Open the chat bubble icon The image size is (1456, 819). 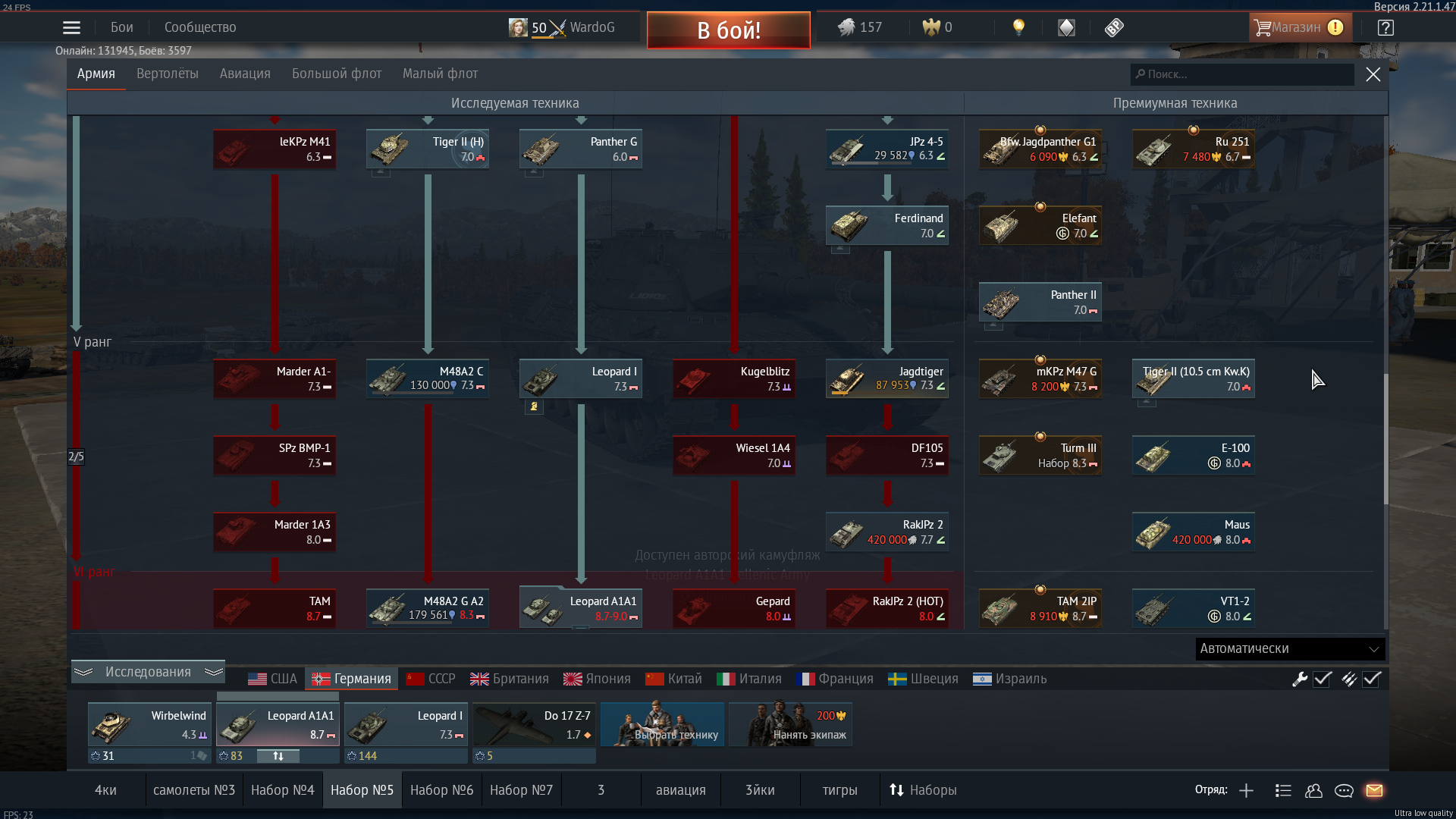[1344, 790]
